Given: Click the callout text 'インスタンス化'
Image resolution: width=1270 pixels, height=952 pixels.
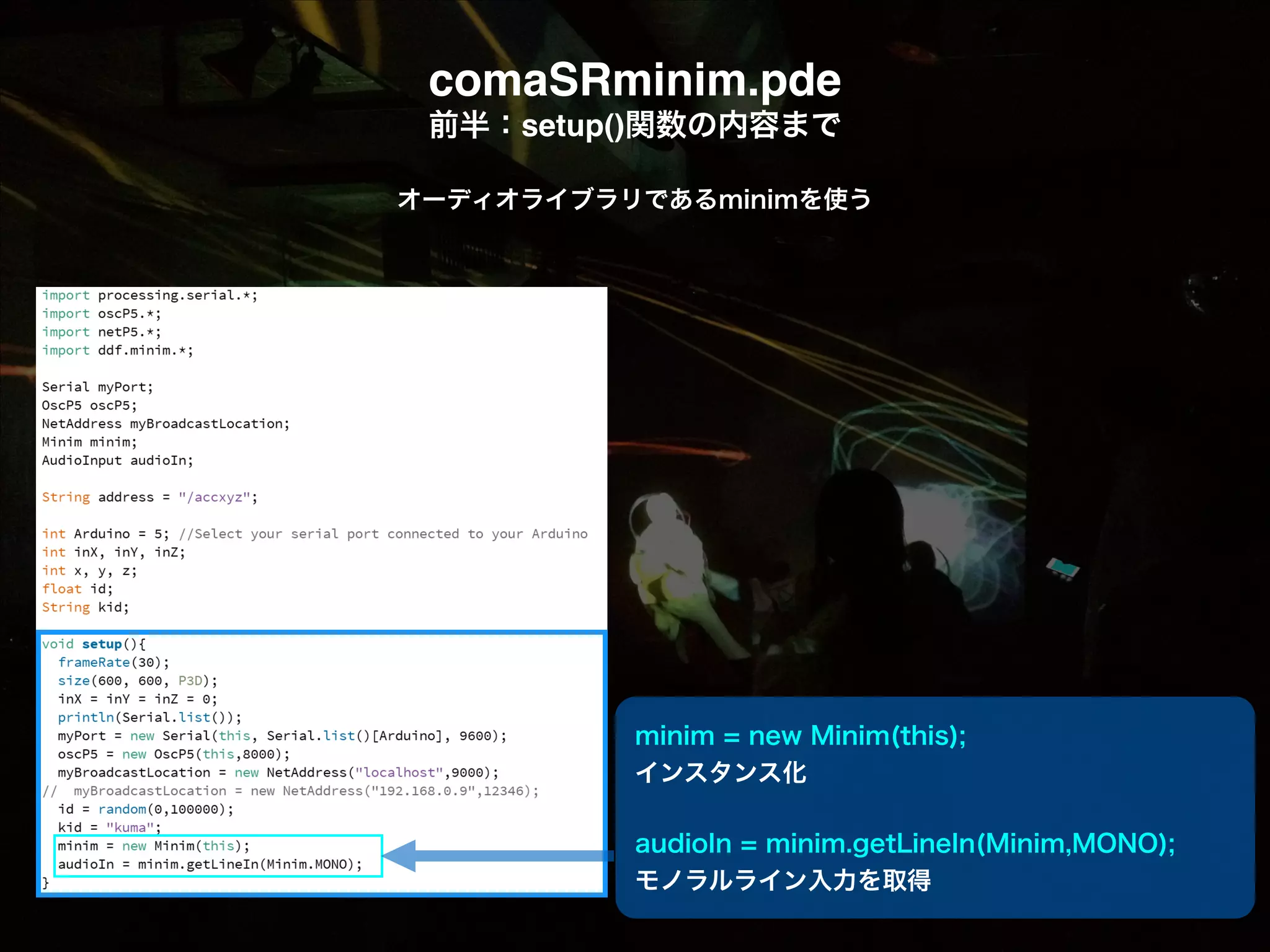Looking at the screenshot, I should (721, 773).
